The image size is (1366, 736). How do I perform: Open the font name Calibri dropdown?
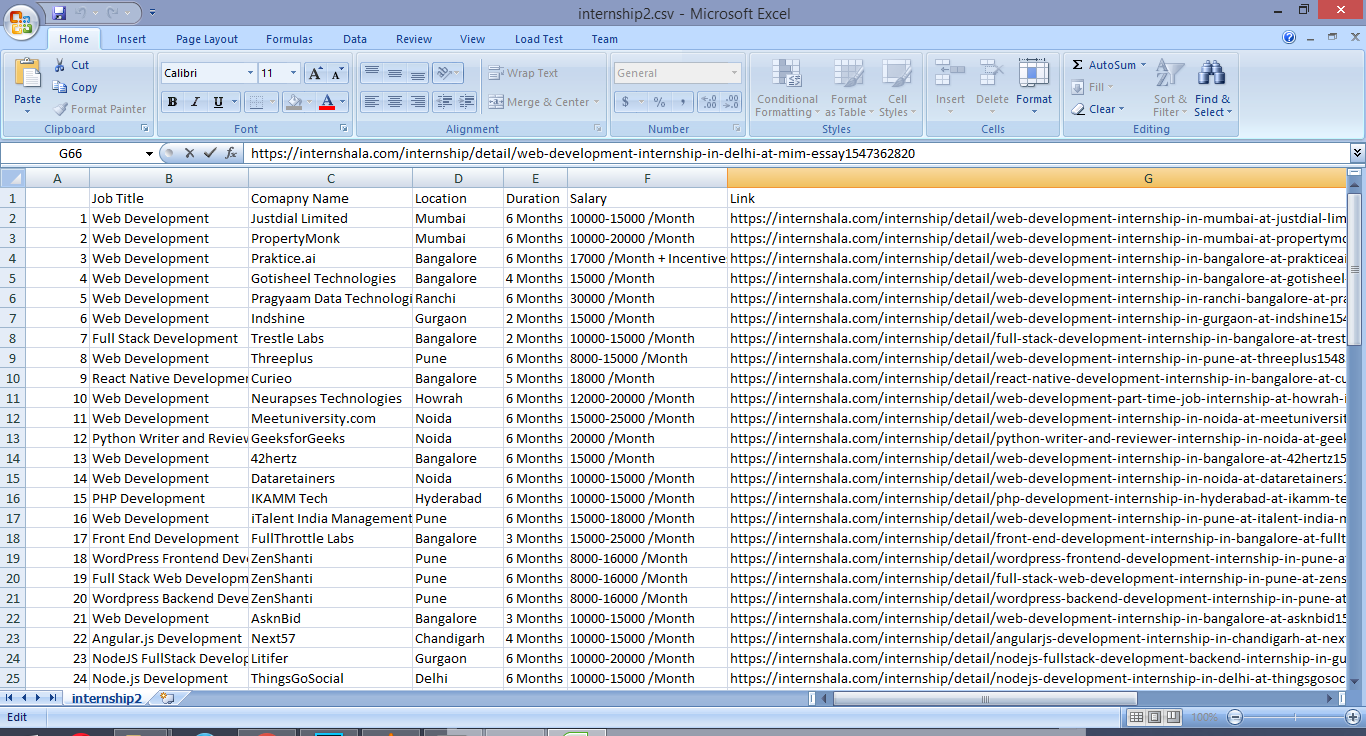pos(250,73)
